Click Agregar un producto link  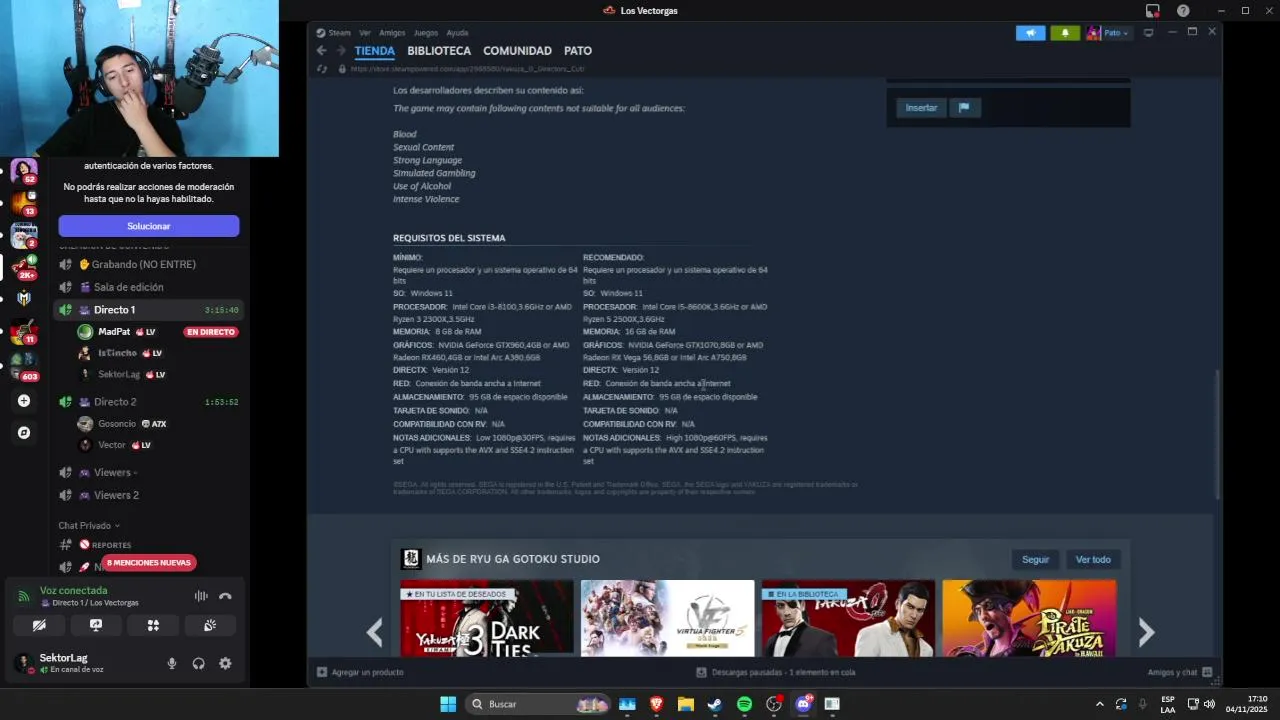[360, 672]
